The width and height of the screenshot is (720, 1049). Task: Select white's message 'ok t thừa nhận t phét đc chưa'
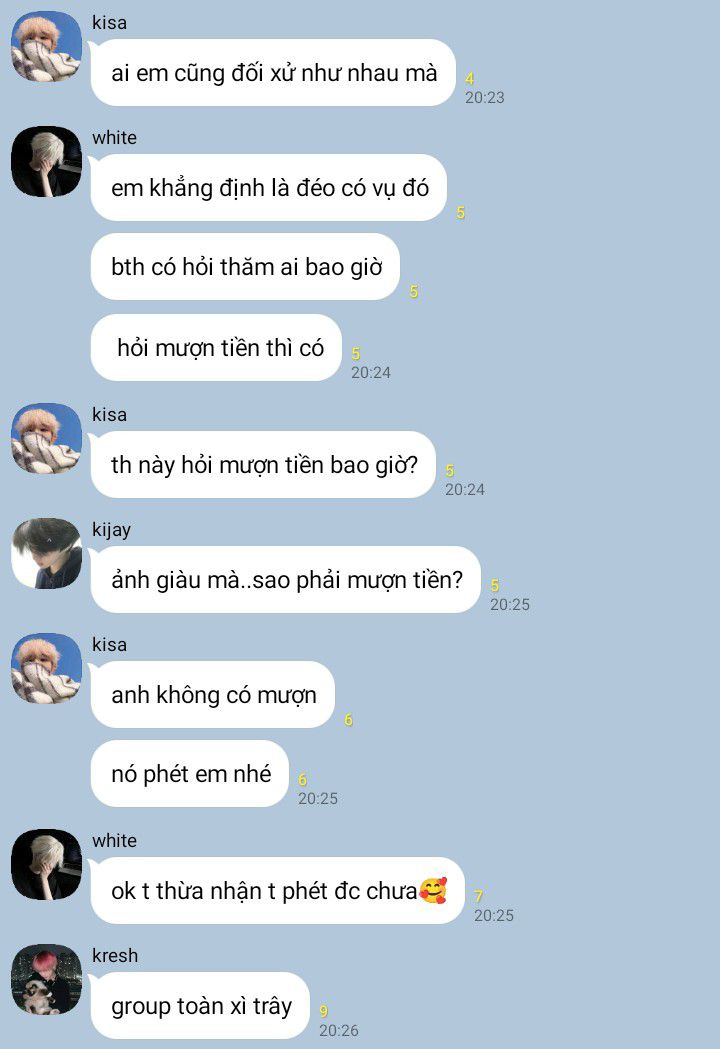coord(278,891)
